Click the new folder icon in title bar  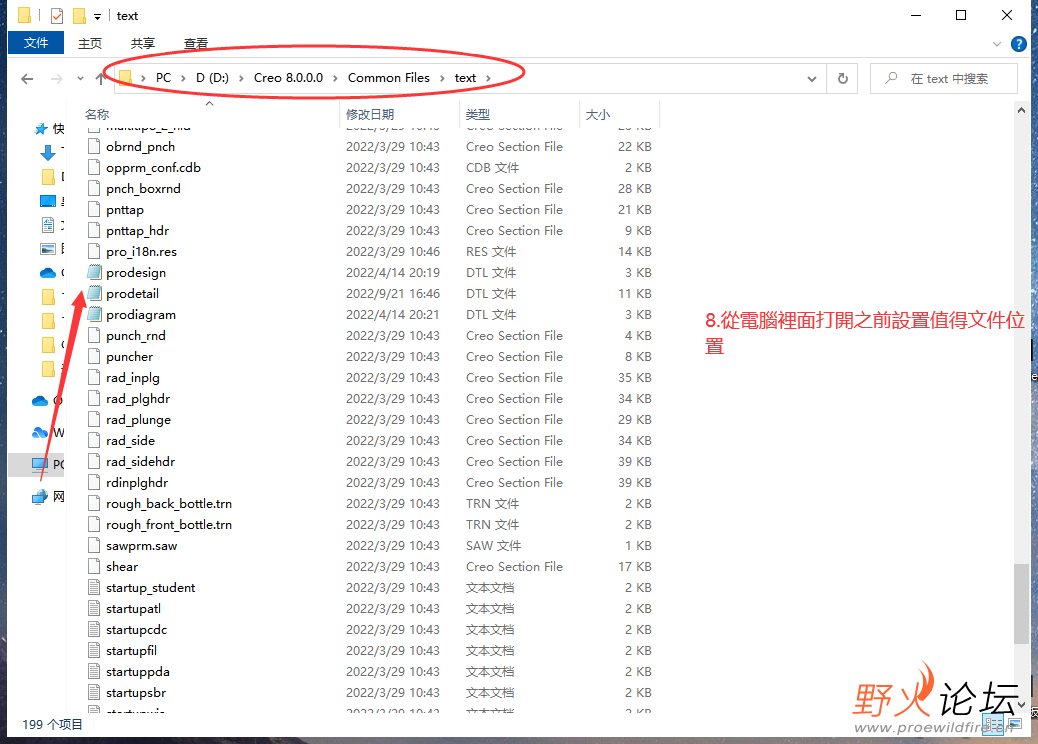79,15
